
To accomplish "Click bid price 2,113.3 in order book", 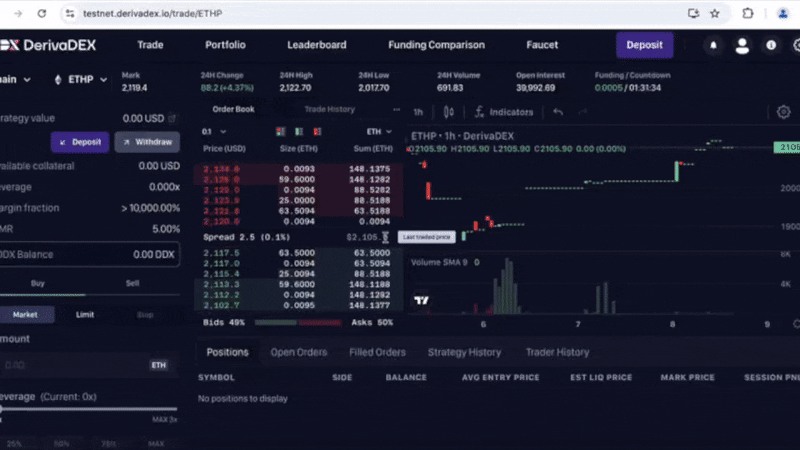I will [x=221, y=284].
